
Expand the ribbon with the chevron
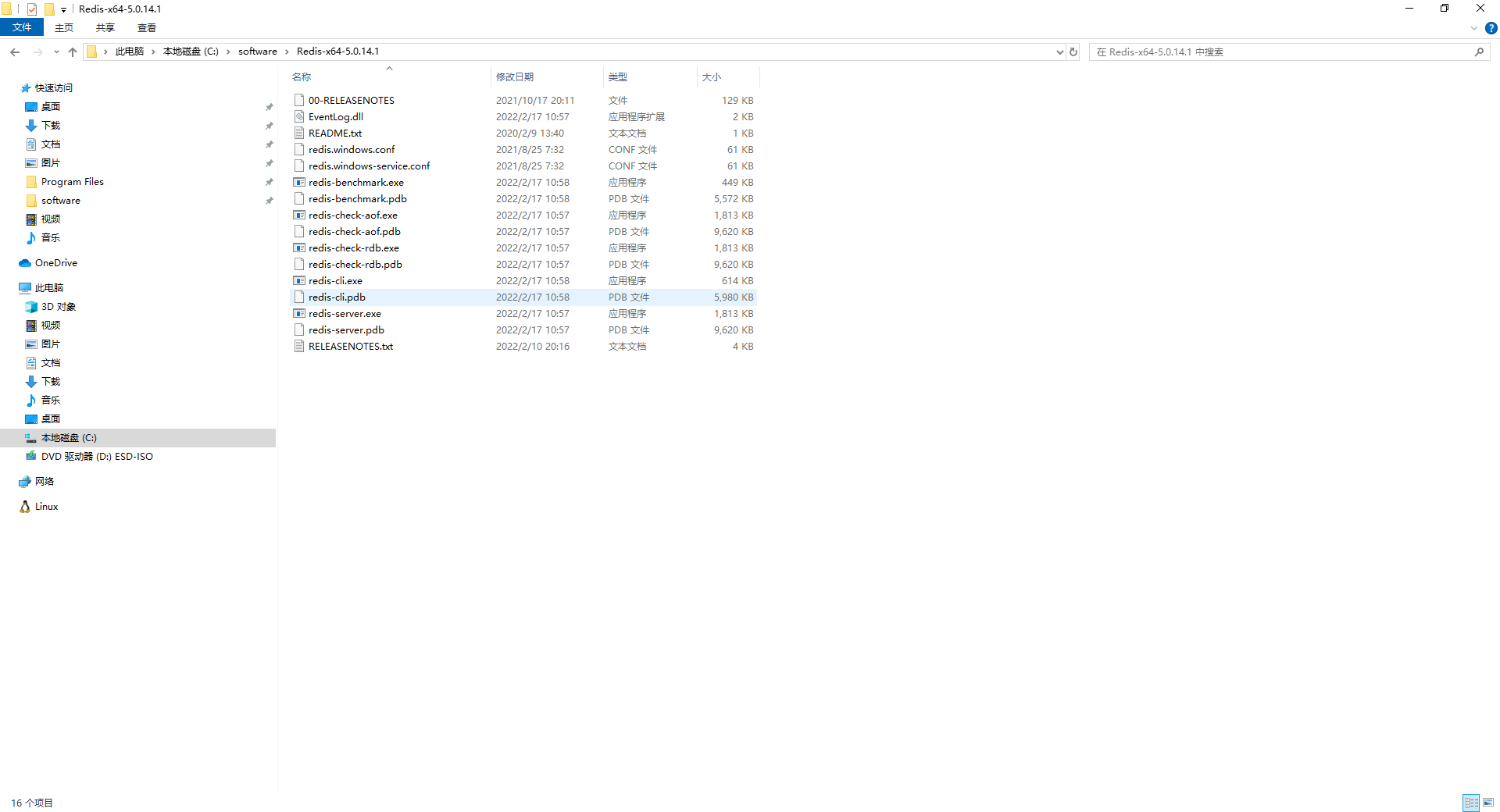tap(1474, 28)
